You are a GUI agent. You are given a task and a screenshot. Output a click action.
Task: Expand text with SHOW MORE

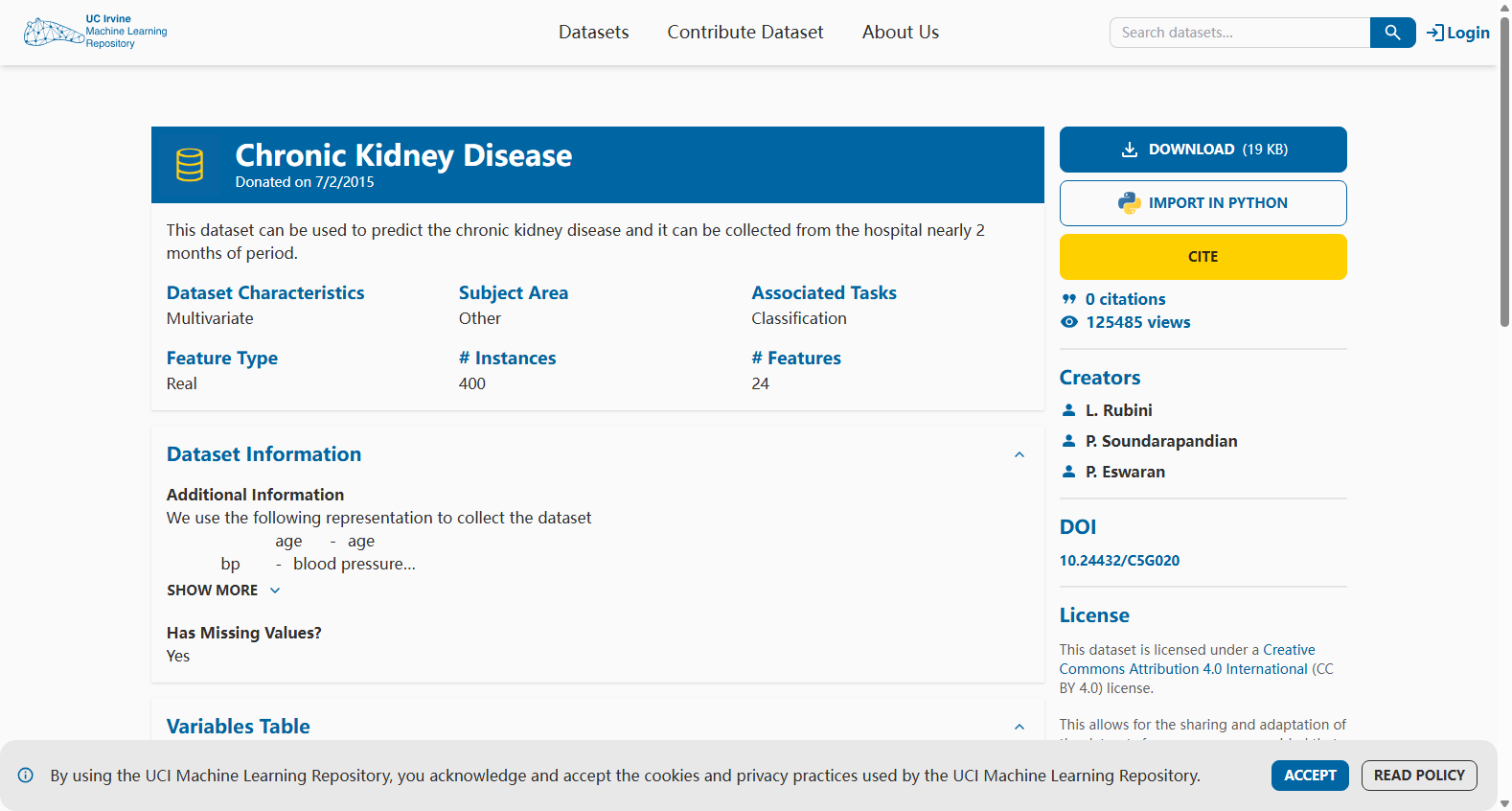pyautogui.click(x=223, y=591)
